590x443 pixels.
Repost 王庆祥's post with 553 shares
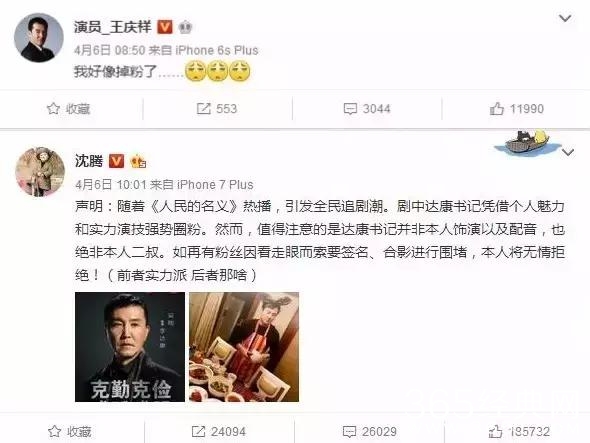pyautogui.click(x=217, y=109)
